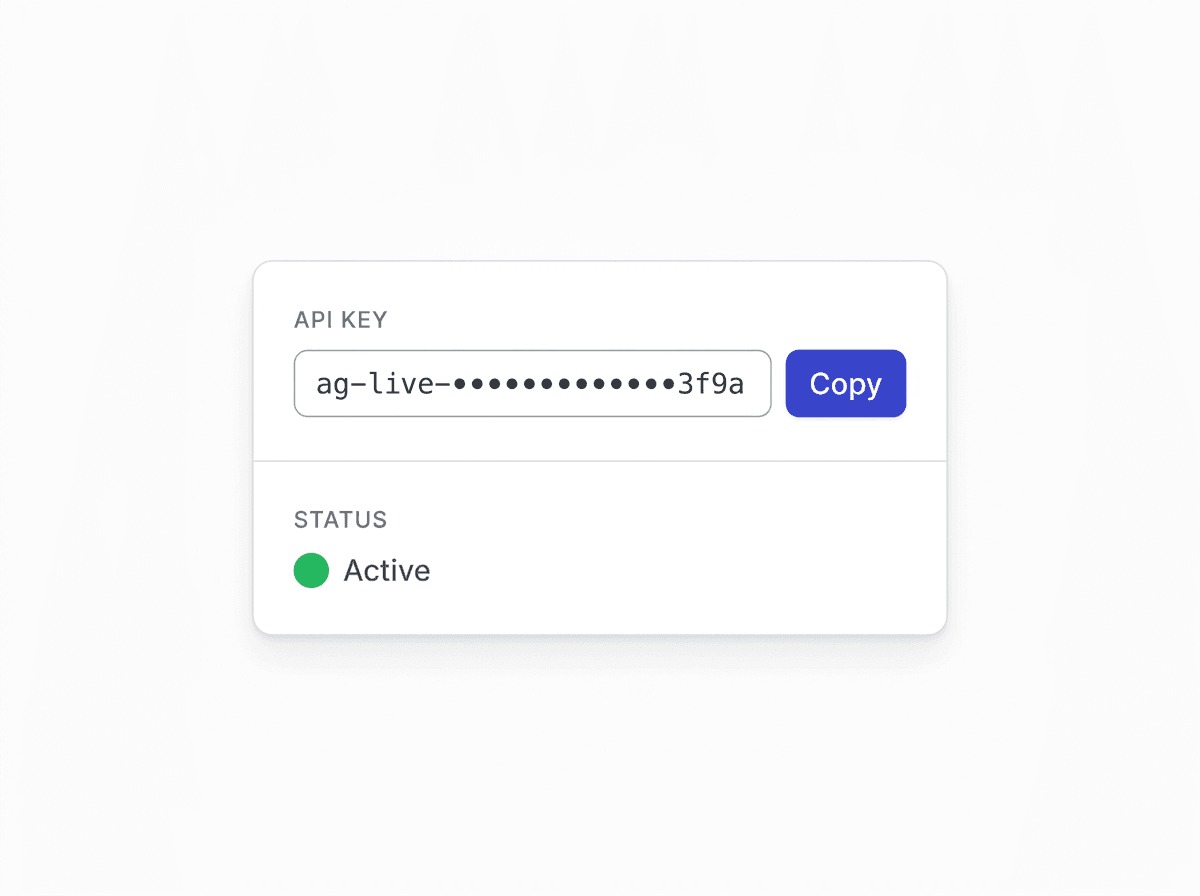1200x896 pixels.
Task: Click the "Active" status text
Action: 387,571
